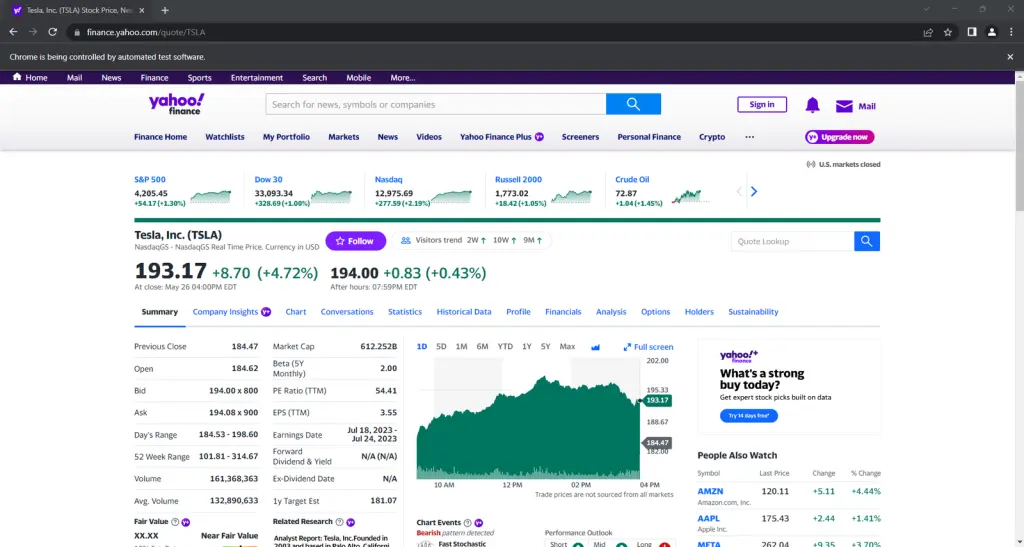Screen dimensions: 1024x547
Task: Bookmark this page with the star icon
Action: pos(948,32)
